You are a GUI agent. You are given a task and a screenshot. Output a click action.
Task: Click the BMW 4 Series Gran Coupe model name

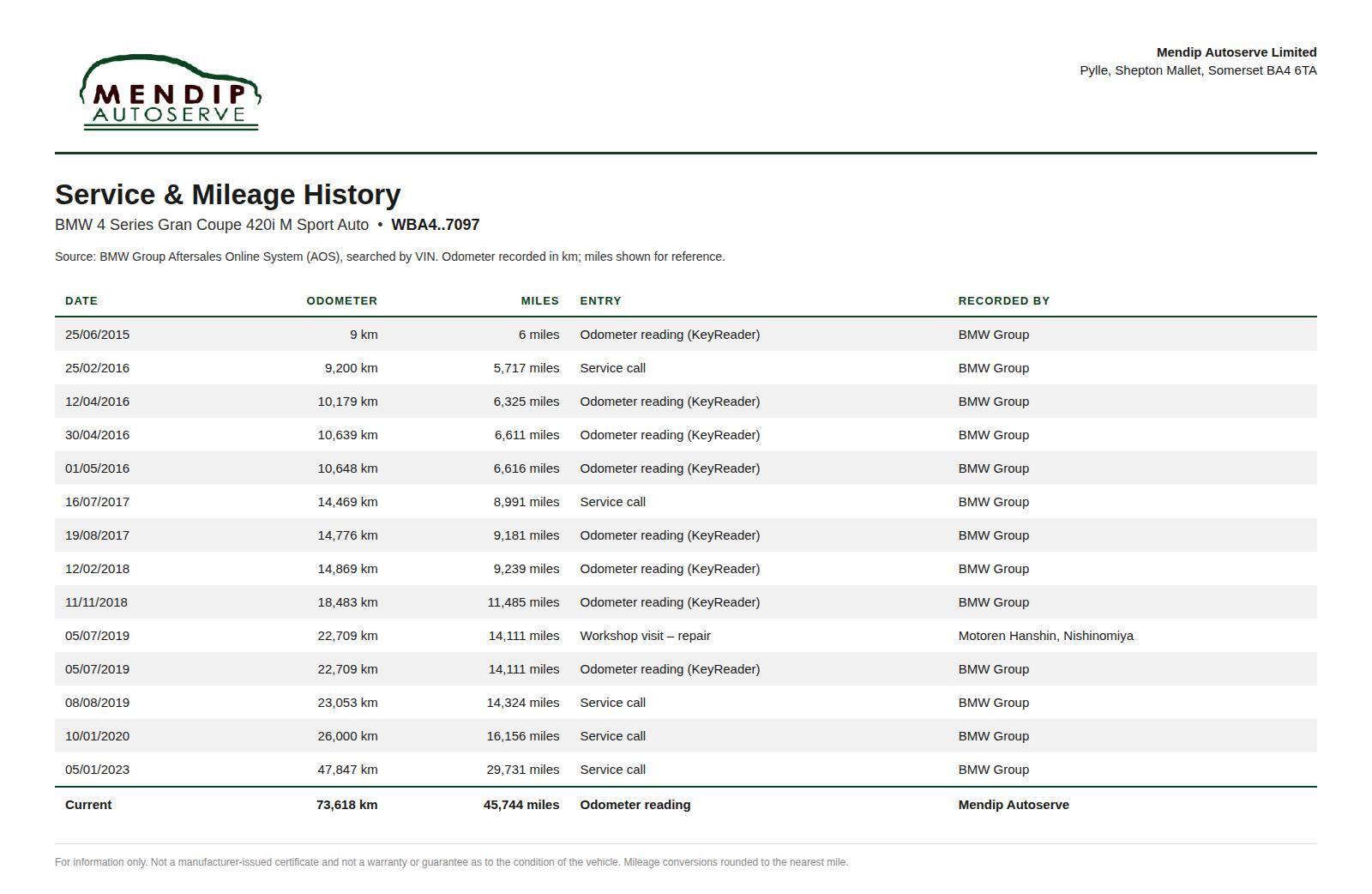(x=212, y=225)
